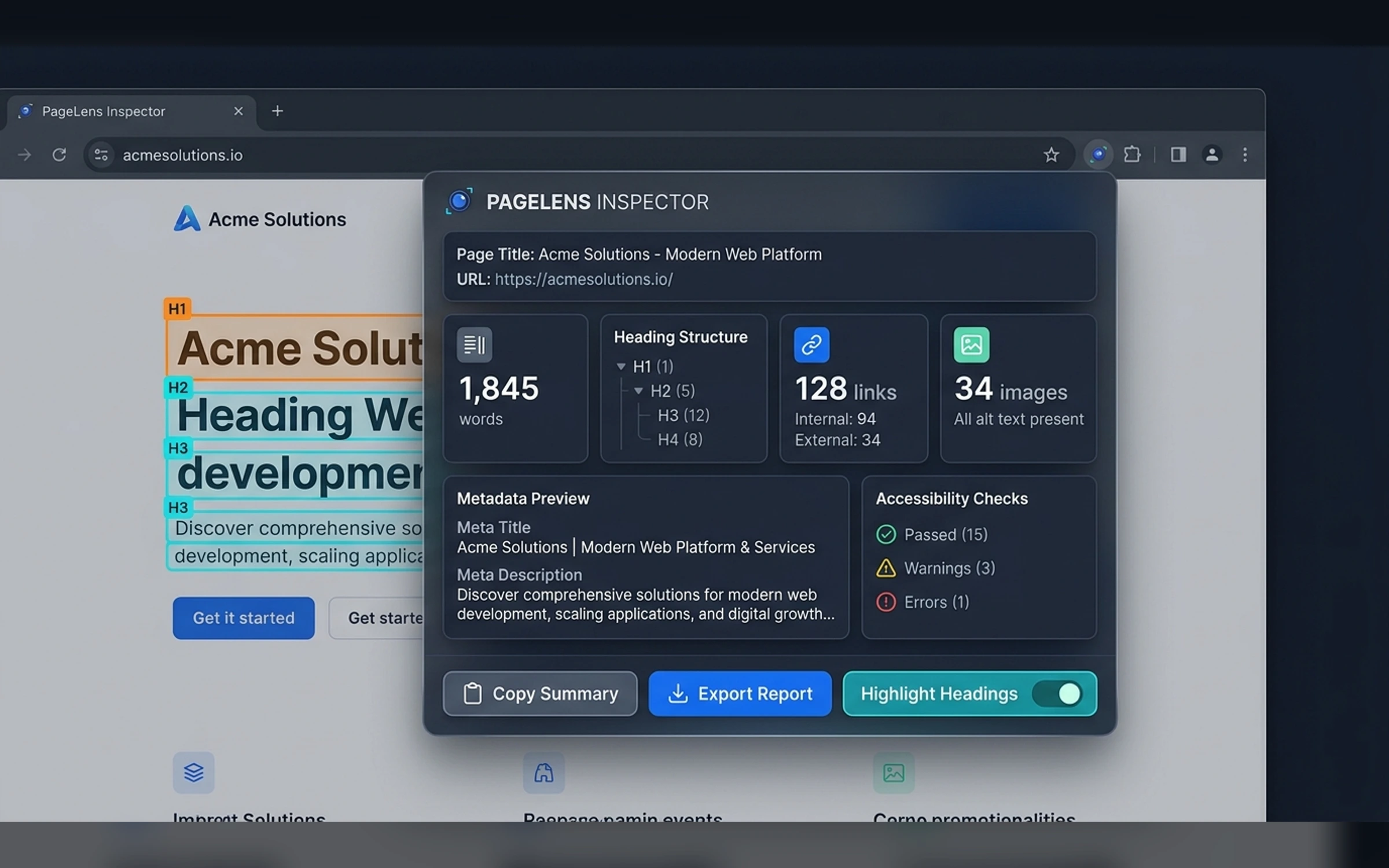This screenshot has height=868, width=1389.
Task: Collapse the H1 (1) heading node
Action: coord(621,366)
